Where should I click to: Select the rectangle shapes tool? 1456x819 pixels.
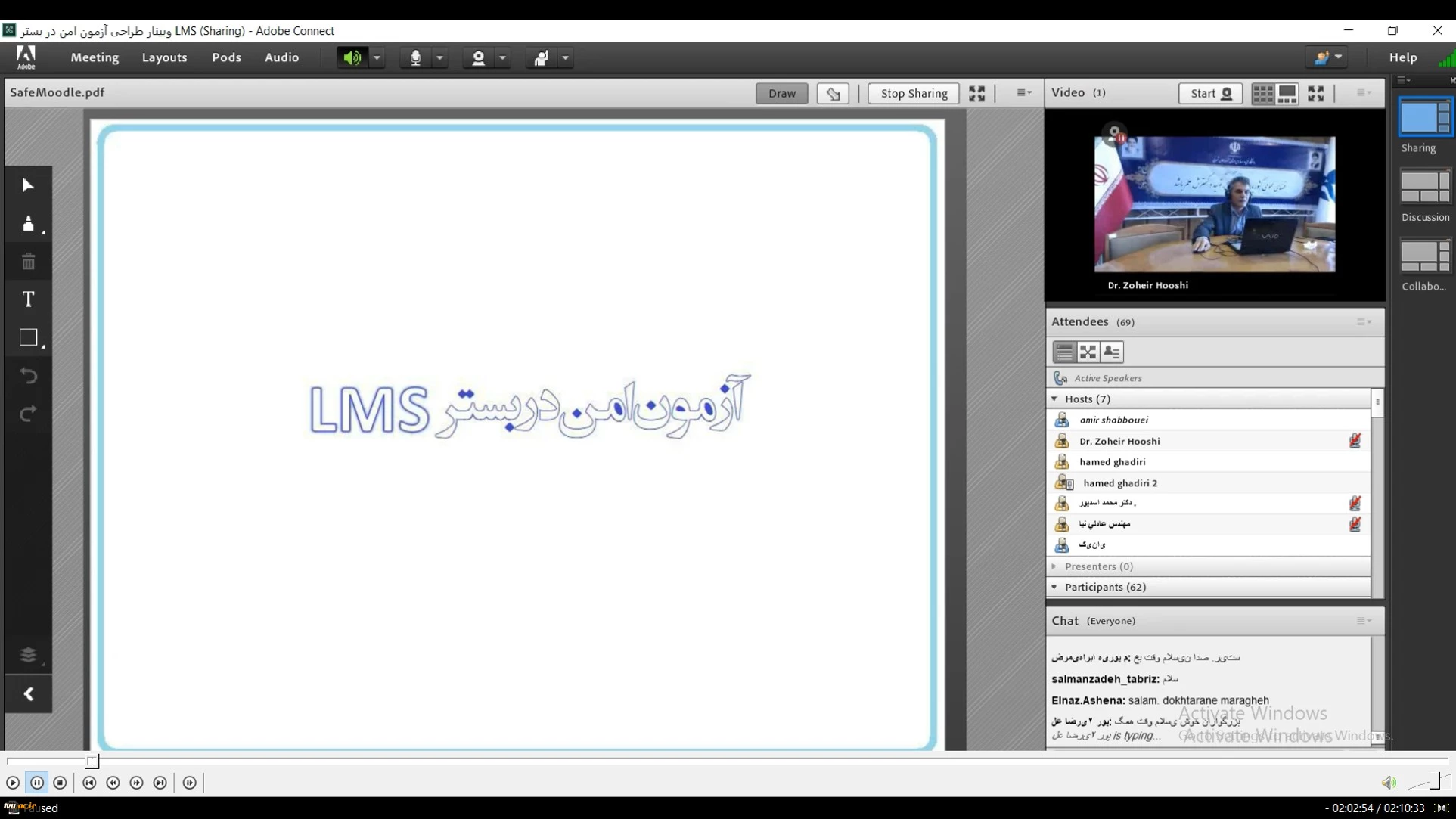28,337
